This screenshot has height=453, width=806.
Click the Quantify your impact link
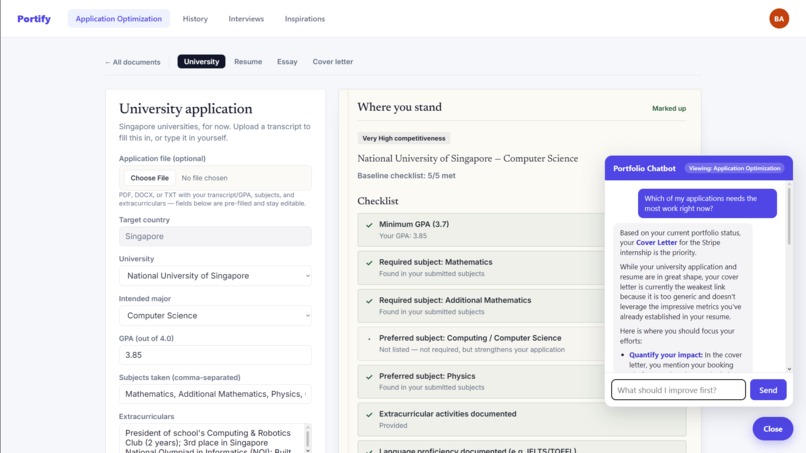[x=666, y=355]
